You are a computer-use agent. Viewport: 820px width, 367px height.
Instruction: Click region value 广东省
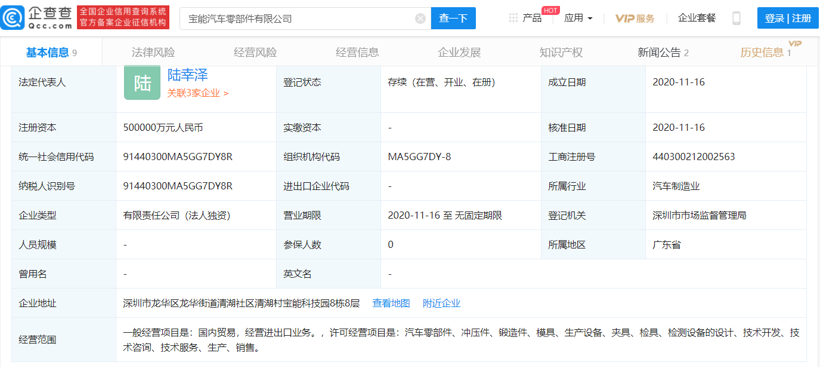pos(667,244)
